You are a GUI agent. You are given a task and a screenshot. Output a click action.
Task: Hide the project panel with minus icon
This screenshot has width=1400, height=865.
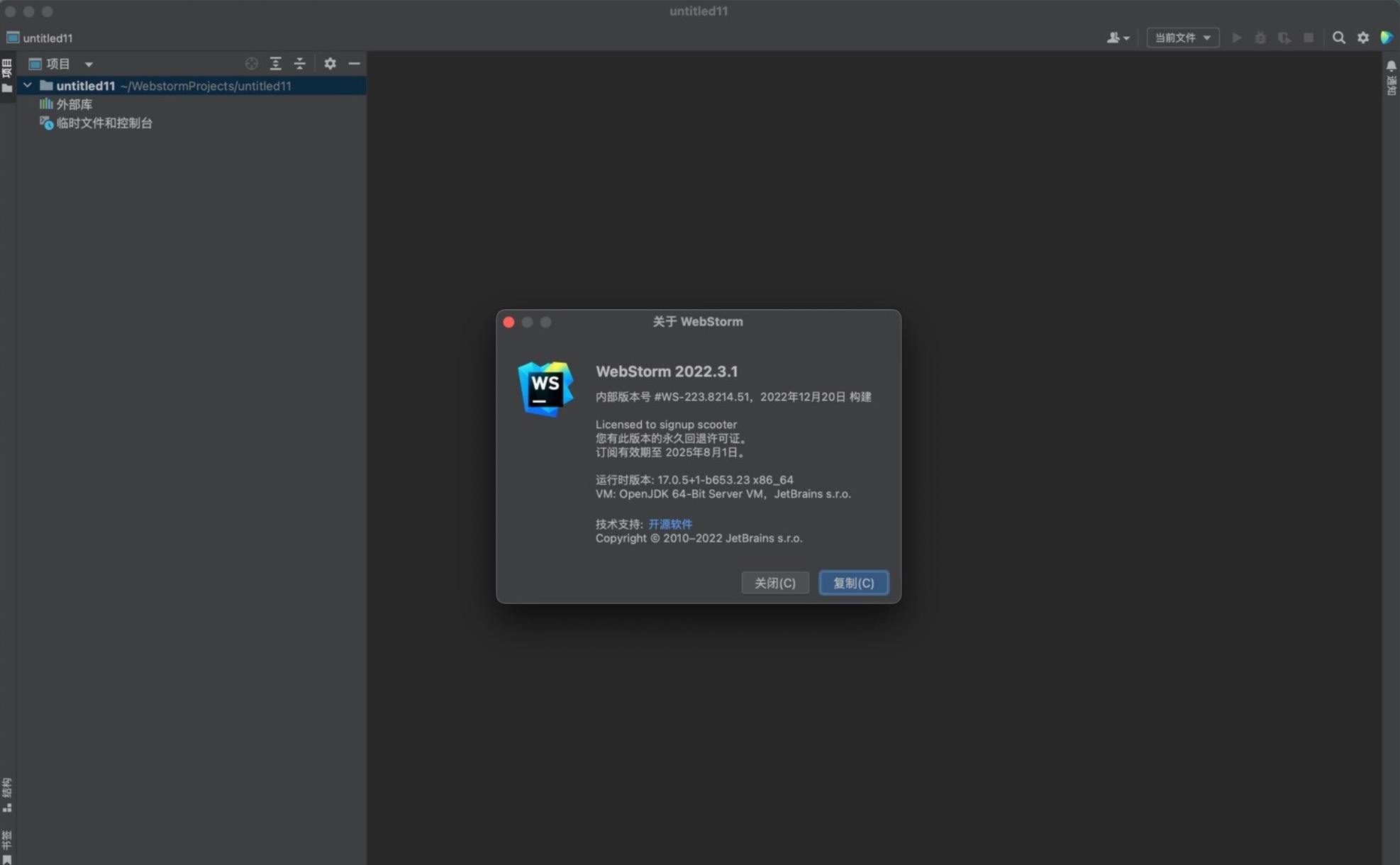pyautogui.click(x=354, y=64)
